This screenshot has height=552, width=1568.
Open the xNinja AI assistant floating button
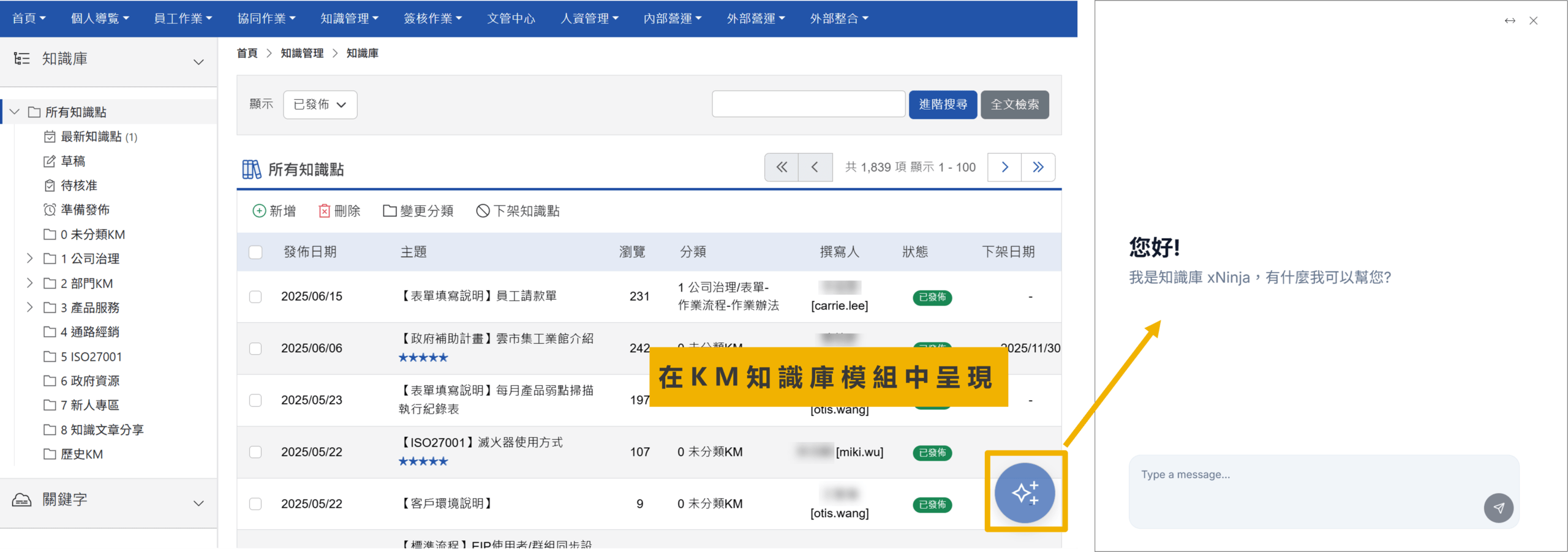point(1024,493)
